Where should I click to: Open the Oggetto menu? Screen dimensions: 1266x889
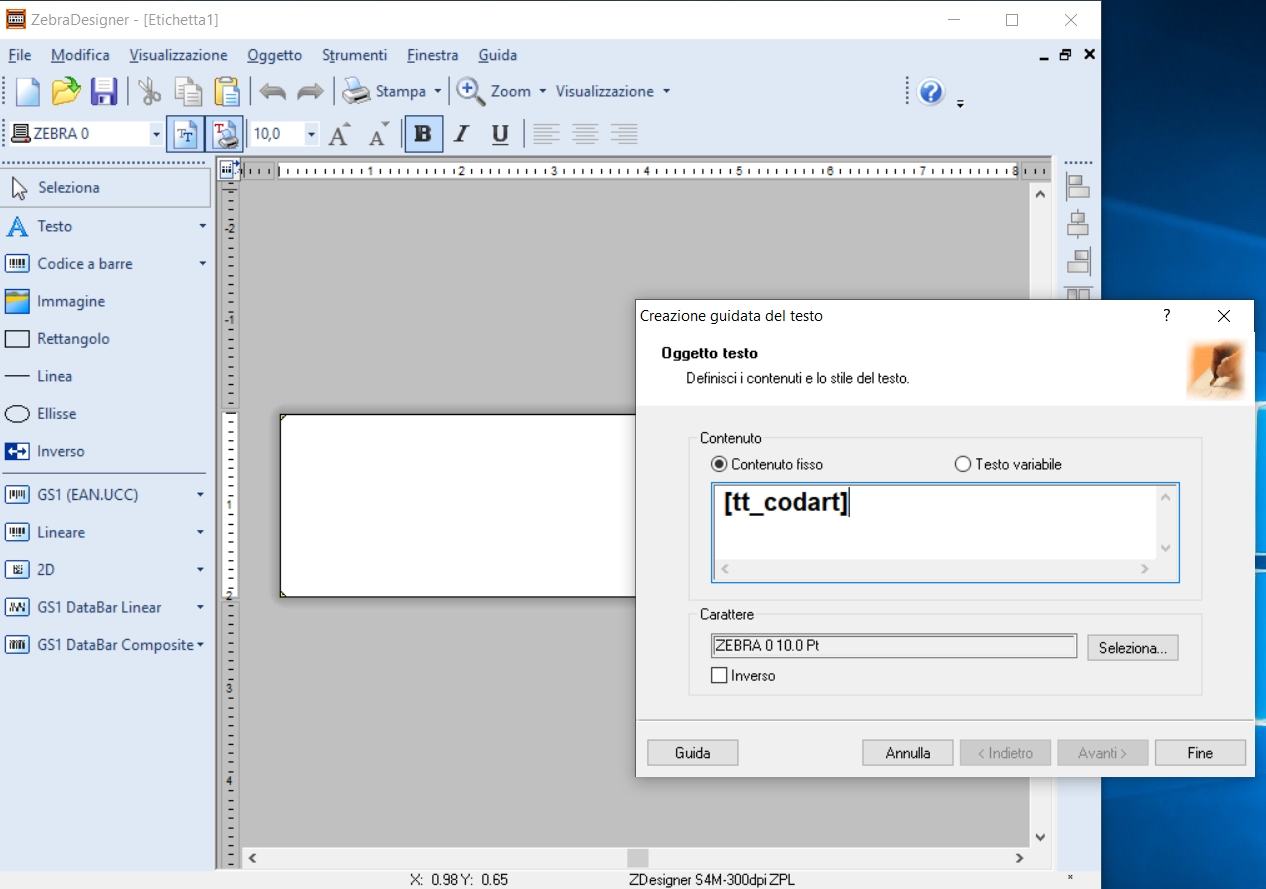(274, 55)
